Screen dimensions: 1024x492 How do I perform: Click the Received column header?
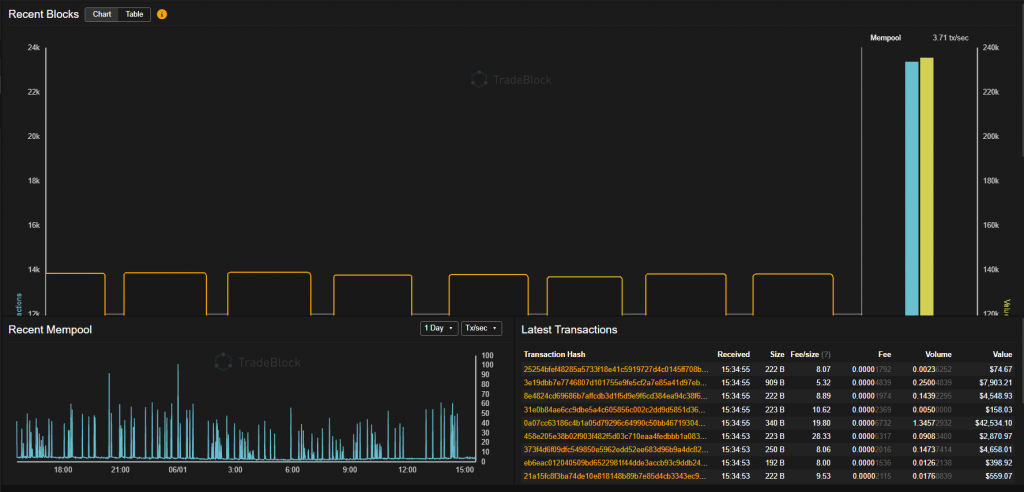pyautogui.click(x=733, y=355)
